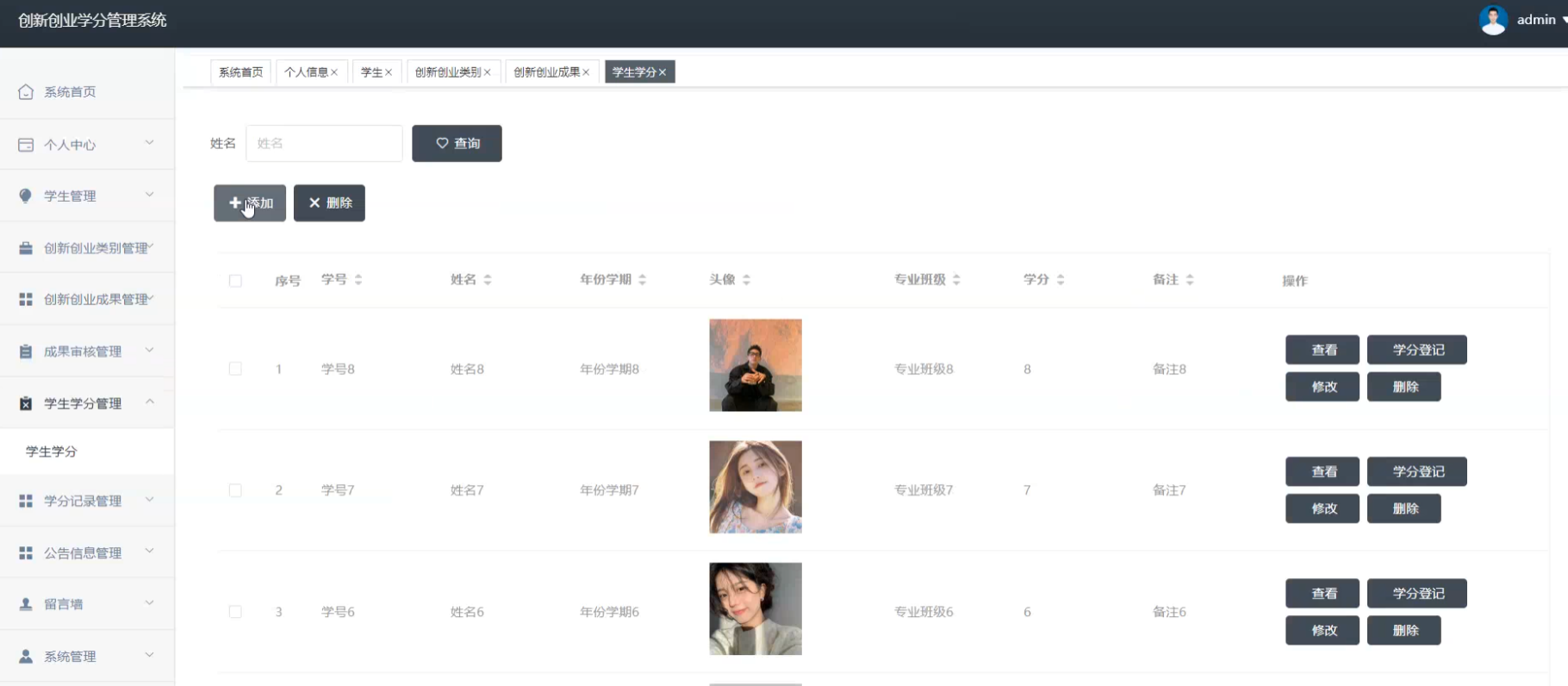
Task: Click 学分登记 for the 姓名8 row
Action: coord(1417,350)
